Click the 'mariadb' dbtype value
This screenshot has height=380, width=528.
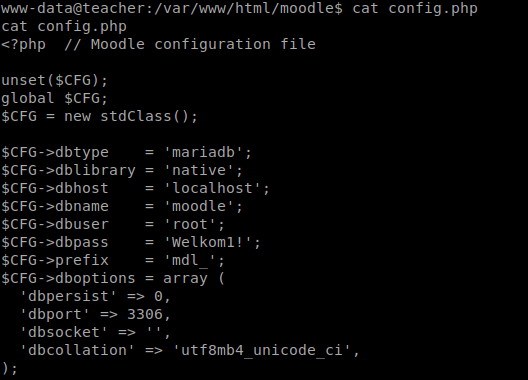[x=203, y=152]
